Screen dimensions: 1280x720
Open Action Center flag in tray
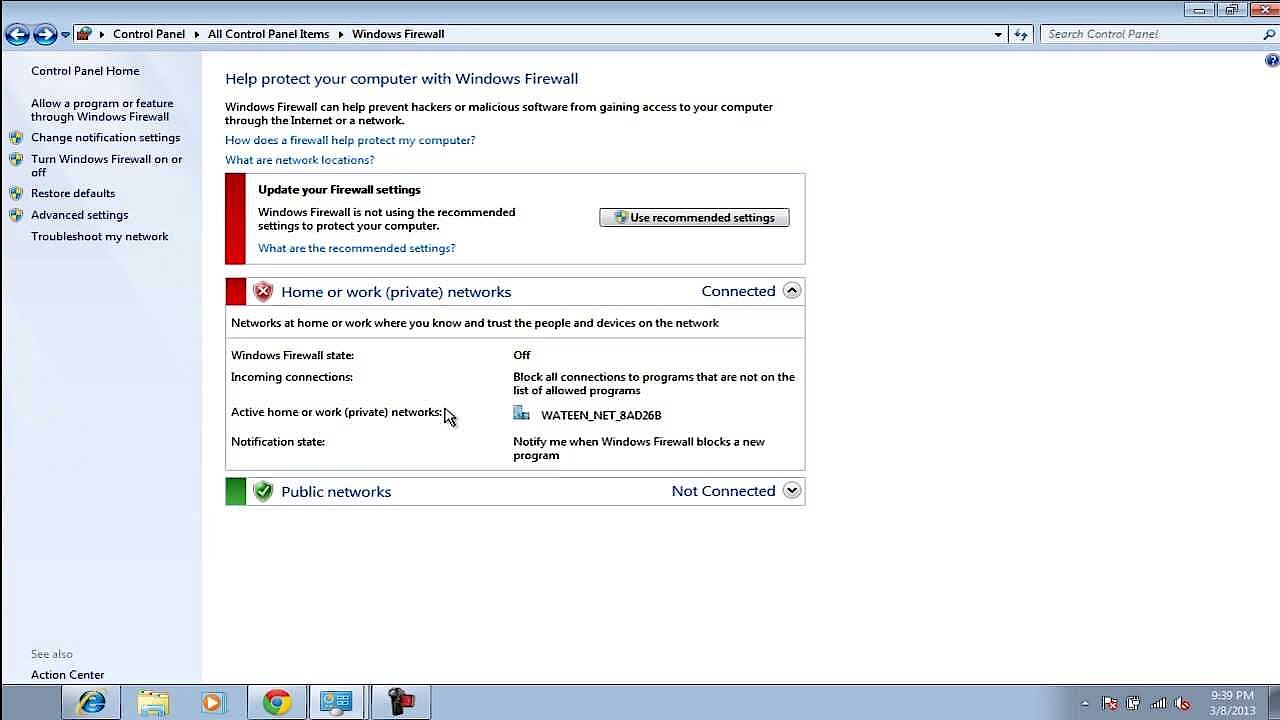(1109, 703)
